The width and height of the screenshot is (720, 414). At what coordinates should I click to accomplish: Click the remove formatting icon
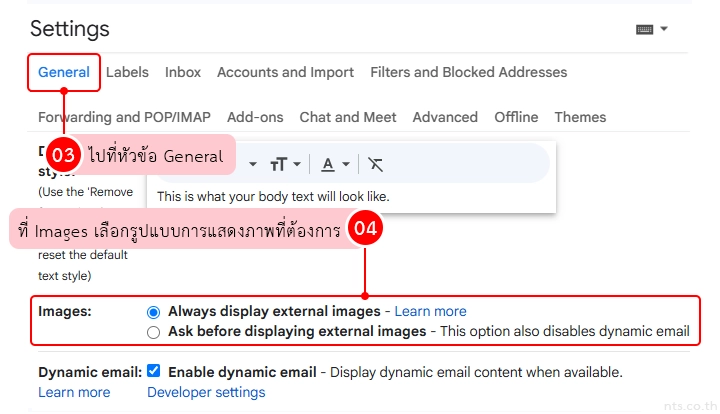click(x=376, y=164)
